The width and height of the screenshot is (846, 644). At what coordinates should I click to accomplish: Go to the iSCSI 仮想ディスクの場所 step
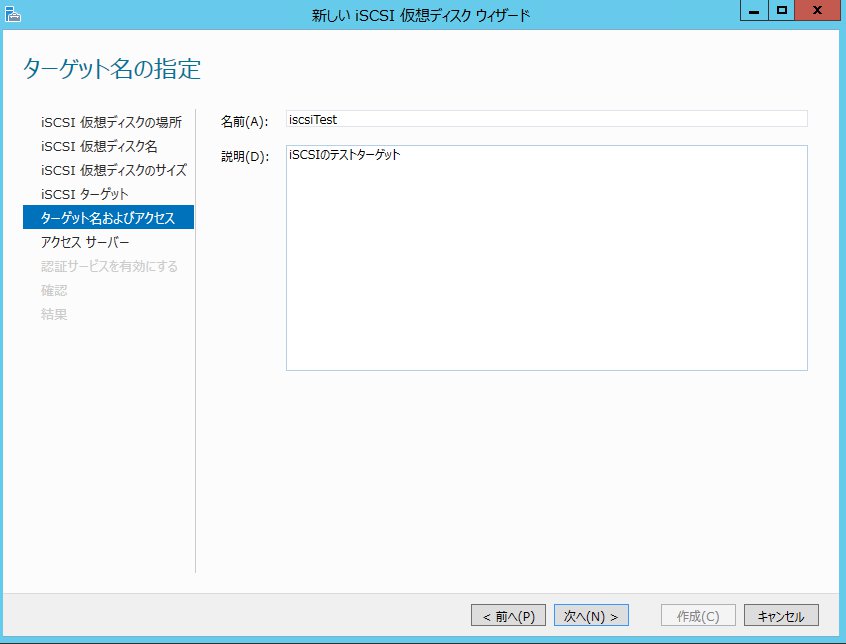pyautogui.click(x=111, y=122)
